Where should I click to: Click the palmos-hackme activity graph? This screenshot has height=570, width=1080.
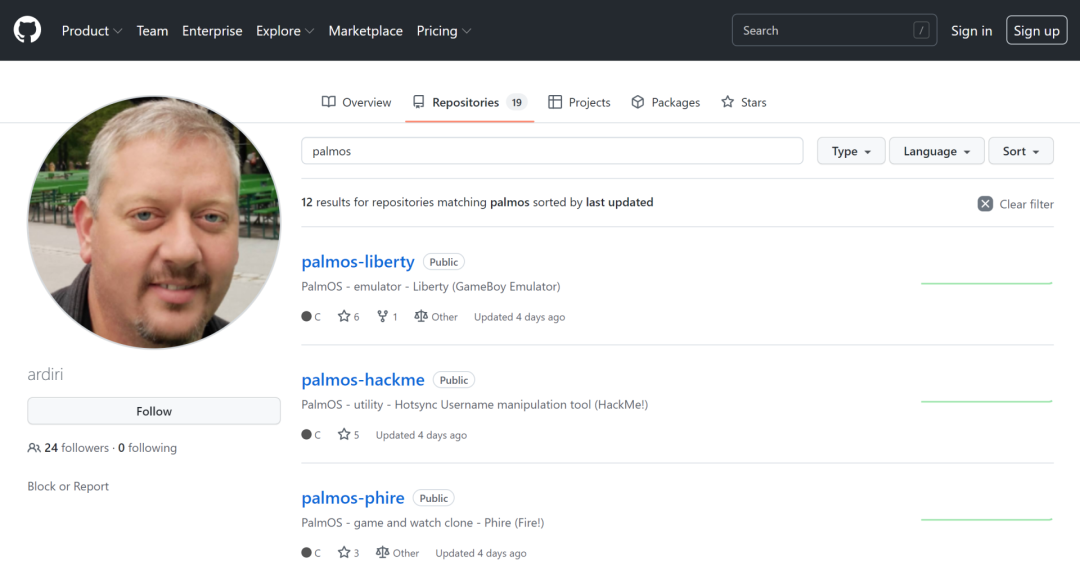(986, 401)
